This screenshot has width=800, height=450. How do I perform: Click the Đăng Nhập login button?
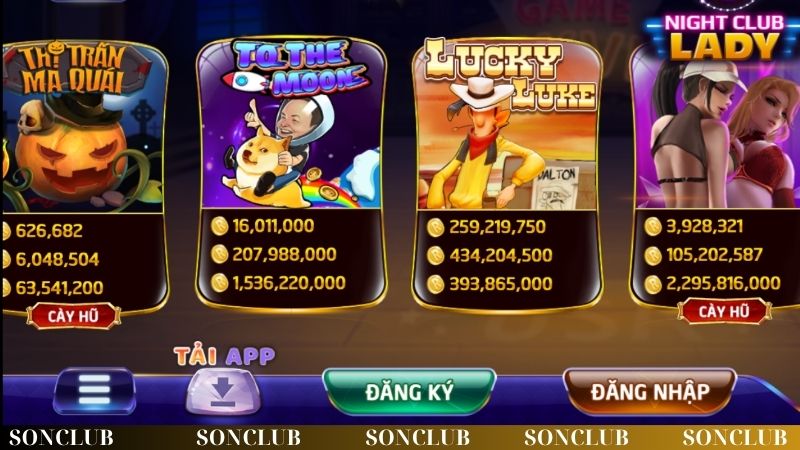tap(649, 392)
